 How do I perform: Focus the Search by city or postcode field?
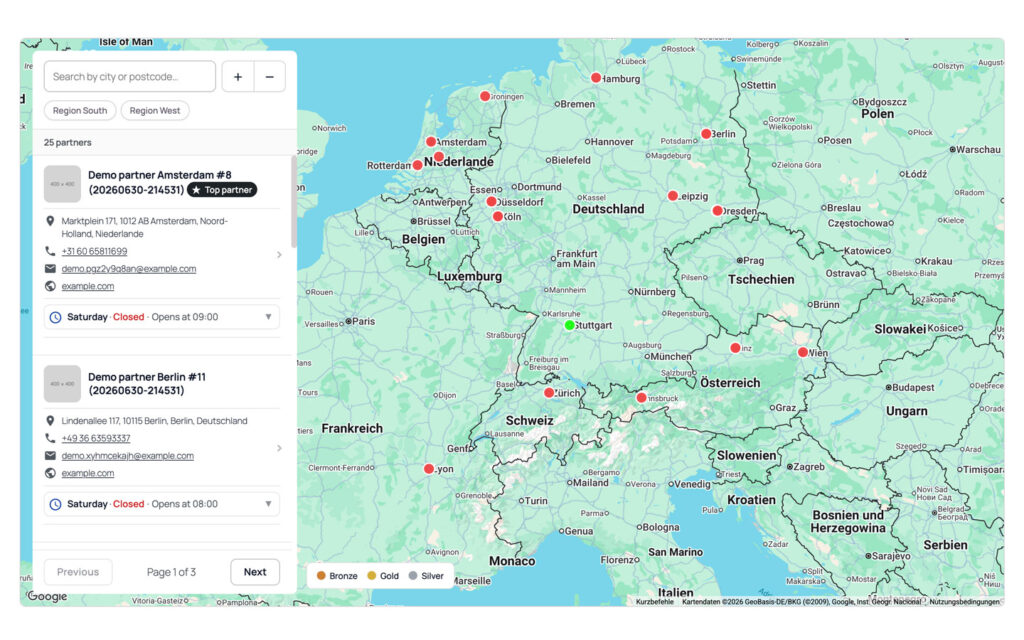[130, 76]
